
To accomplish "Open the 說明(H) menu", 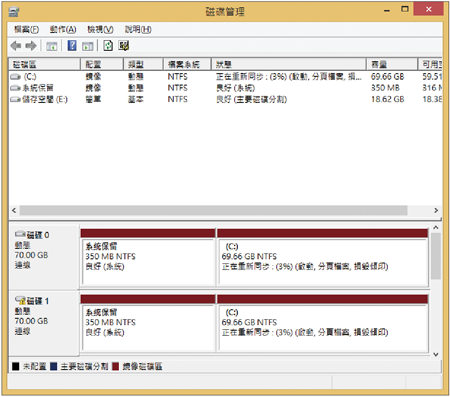I will pyautogui.click(x=138, y=30).
